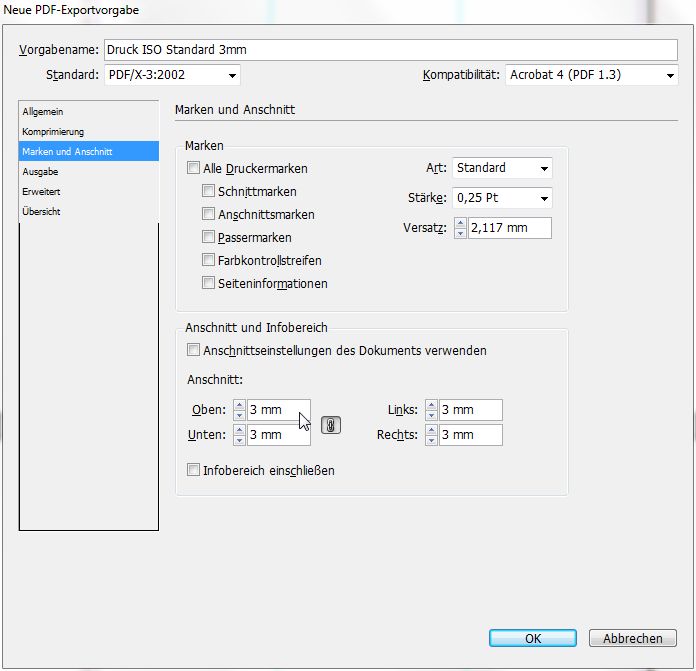
Task: Toggle the Schnittmarken checkbox
Action: click(x=209, y=191)
